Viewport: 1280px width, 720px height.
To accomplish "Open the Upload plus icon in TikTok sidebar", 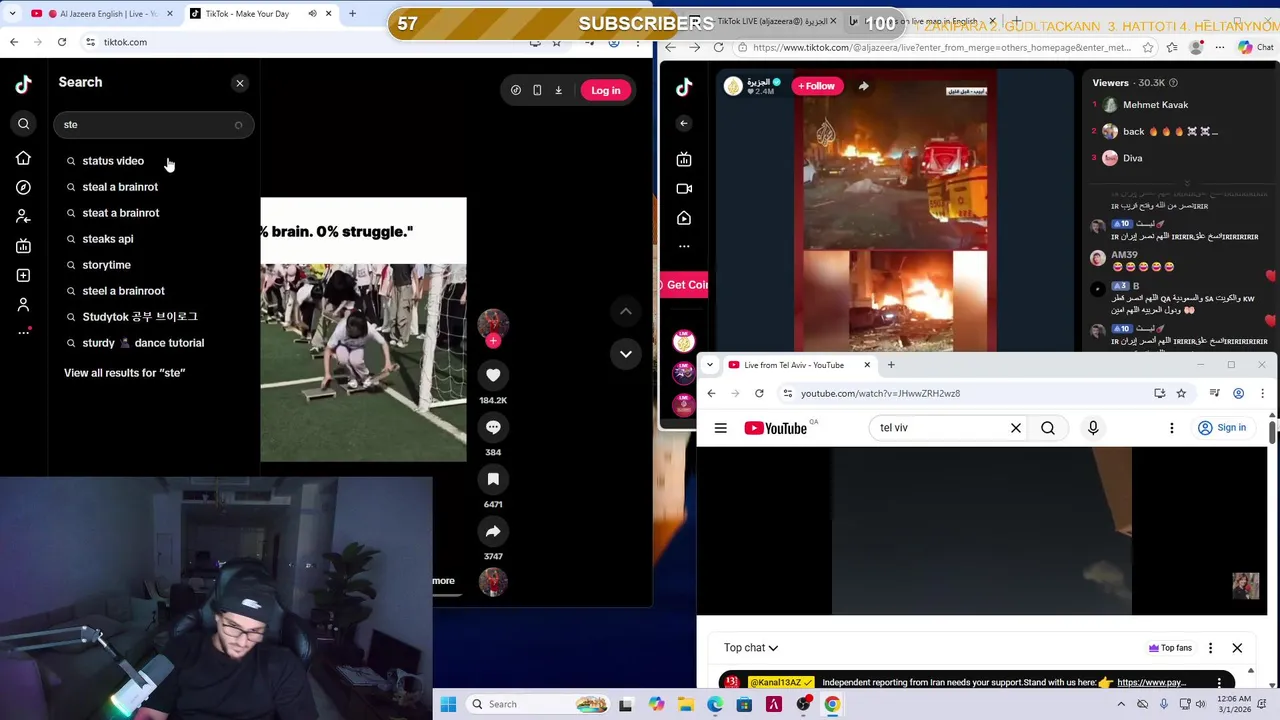I will pos(23,275).
